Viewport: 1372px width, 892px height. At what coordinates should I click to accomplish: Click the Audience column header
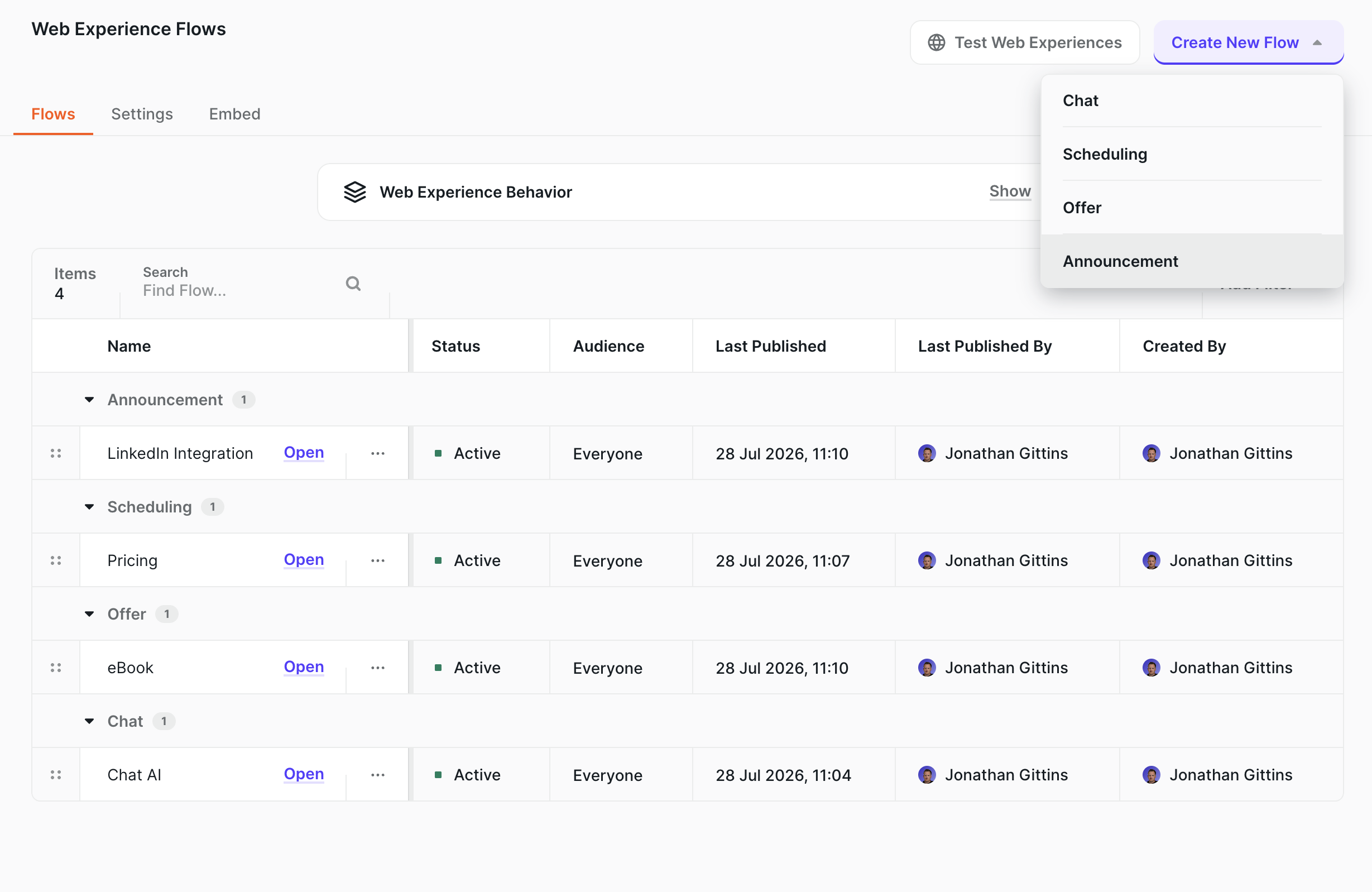click(x=608, y=346)
